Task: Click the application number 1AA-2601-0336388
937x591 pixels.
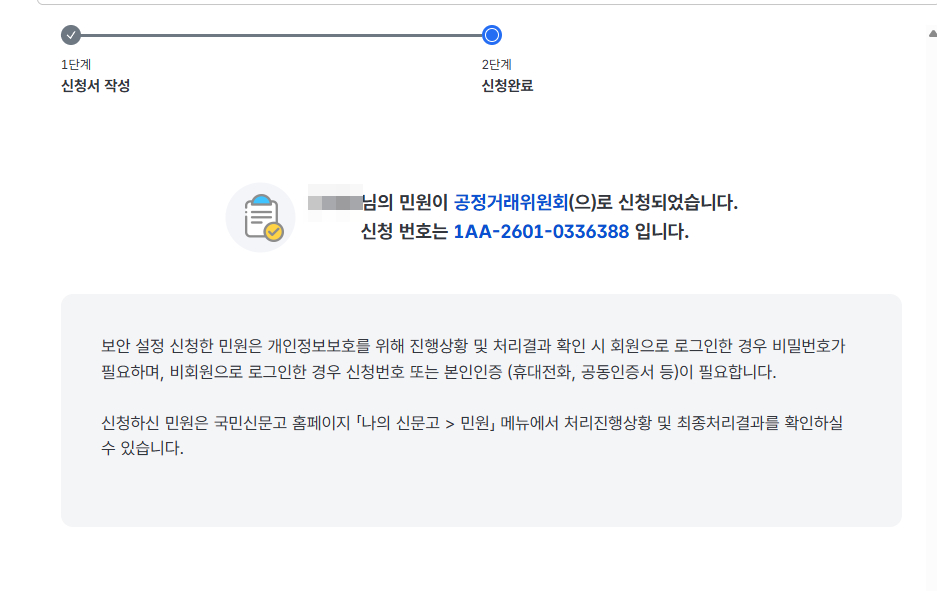Action: (541, 231)
